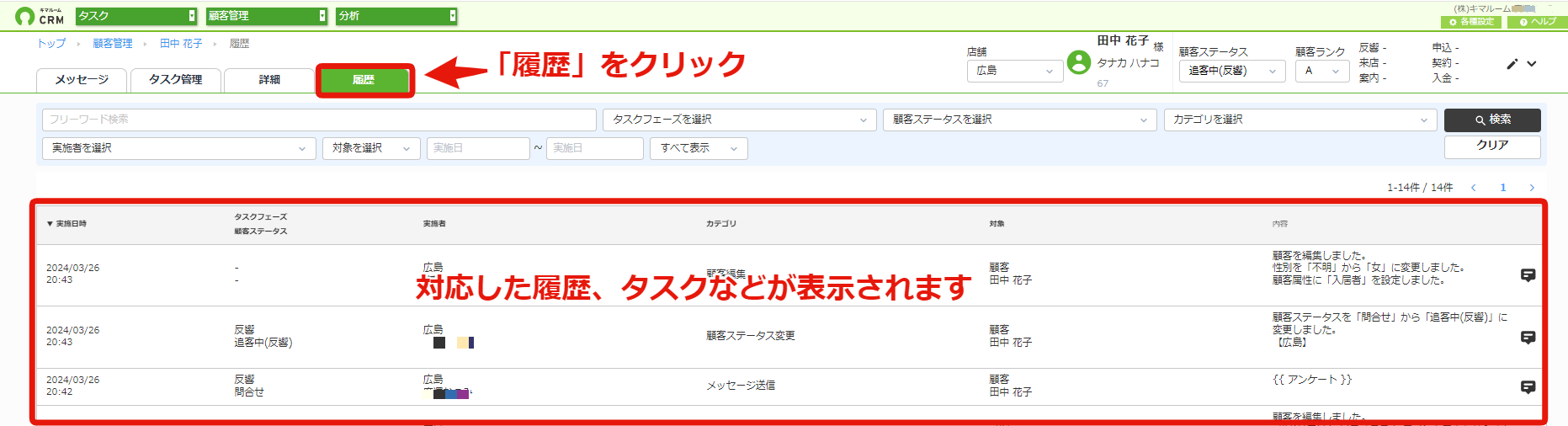Open the 分析 dropdown menu
The height and width of the screenshot is (426, 1568).
pyautogui.click(x=397, y=16)
